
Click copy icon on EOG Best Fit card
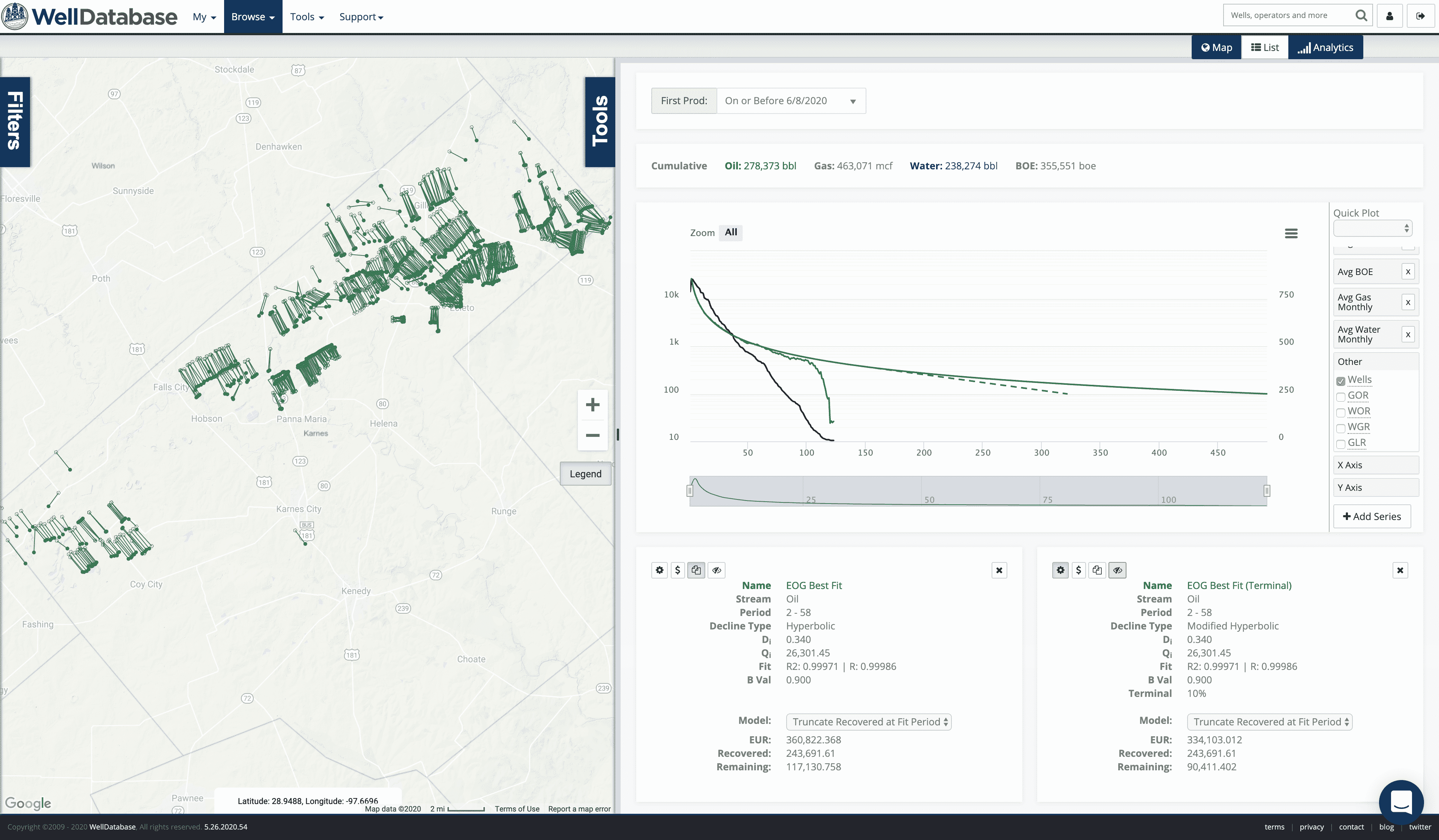[696, 570]
